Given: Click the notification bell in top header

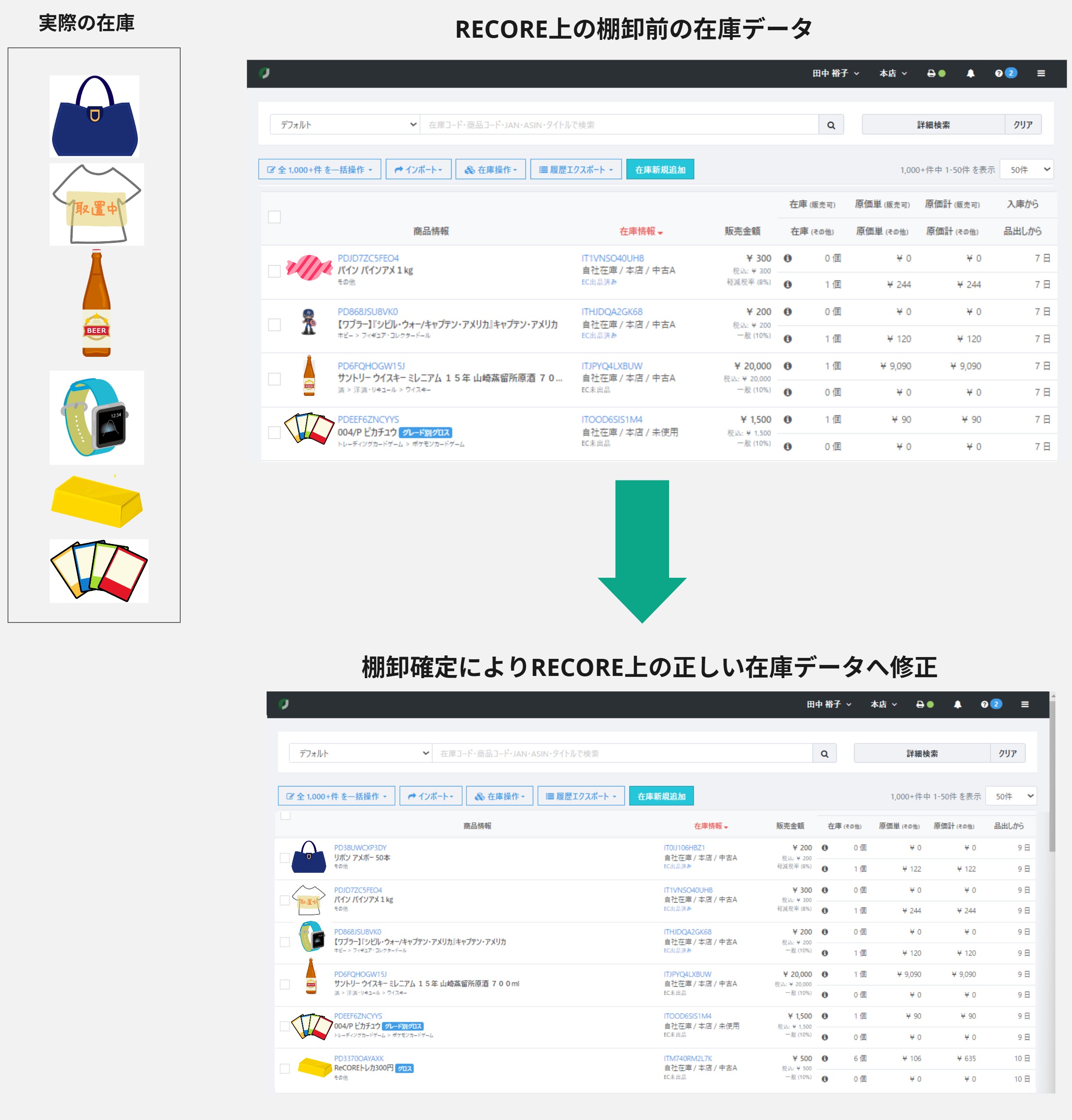Looking at the screenshot, I should pyautogui.click(x=970, y=73).
